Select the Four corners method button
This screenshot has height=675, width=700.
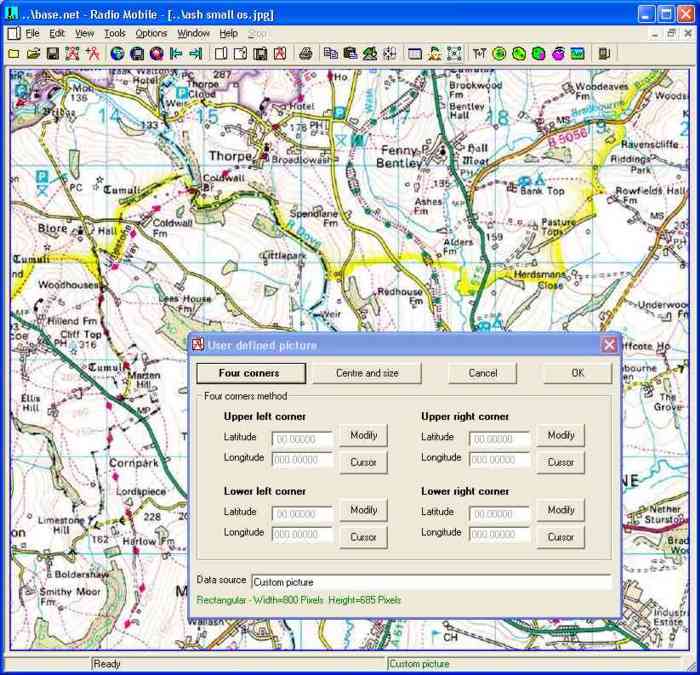251,373
